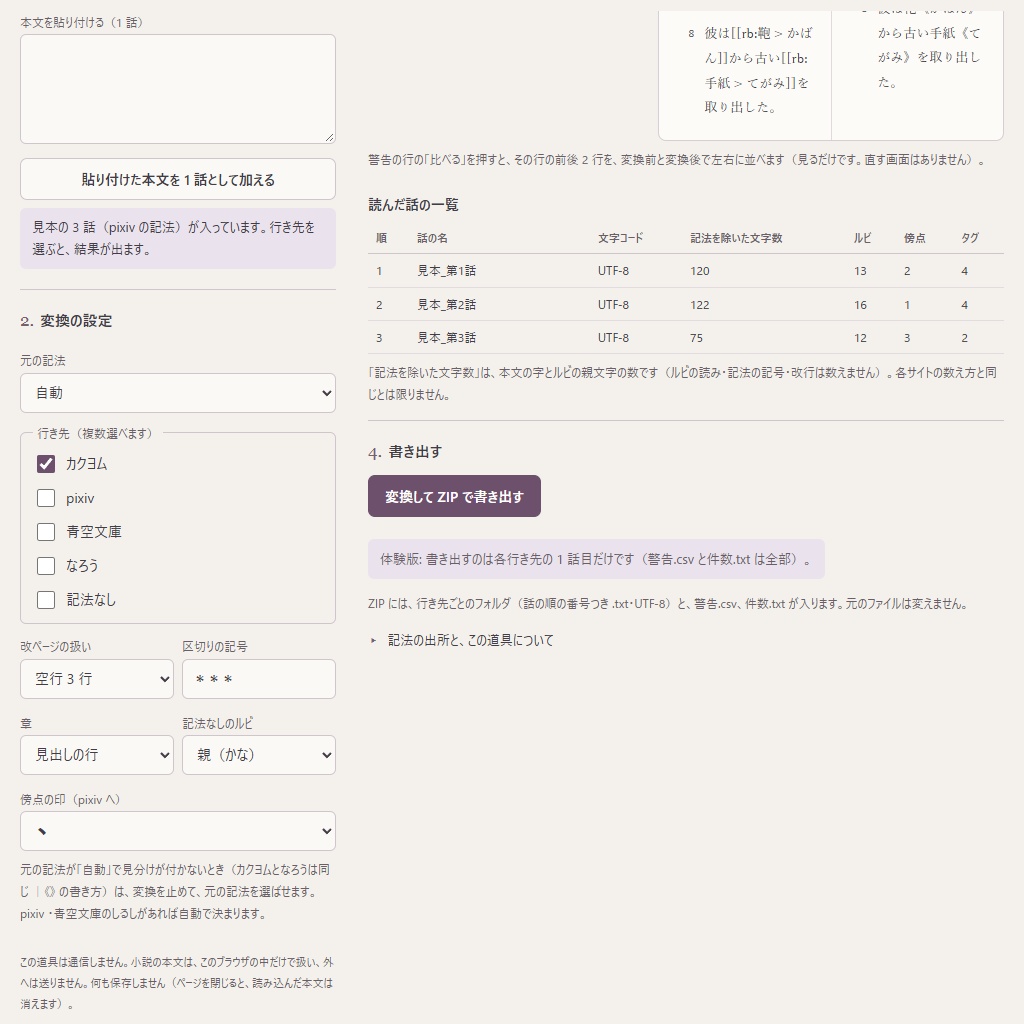Viewport: 1024px width, 1024px height.
Task: Open the 傍点の印 dropdown
Action: coord(178,831)
